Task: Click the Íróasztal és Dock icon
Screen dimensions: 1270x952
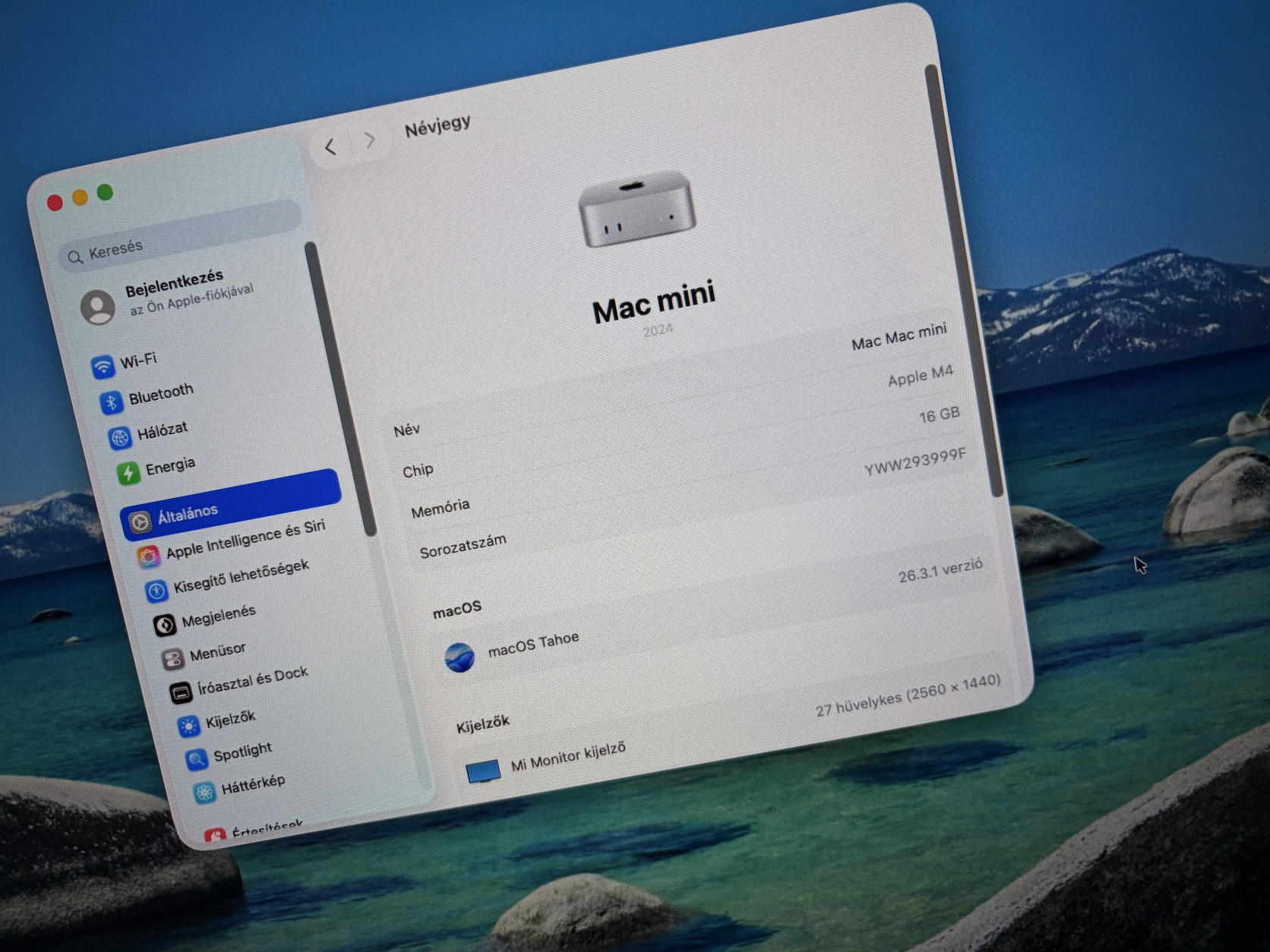Action: [180, 692]
